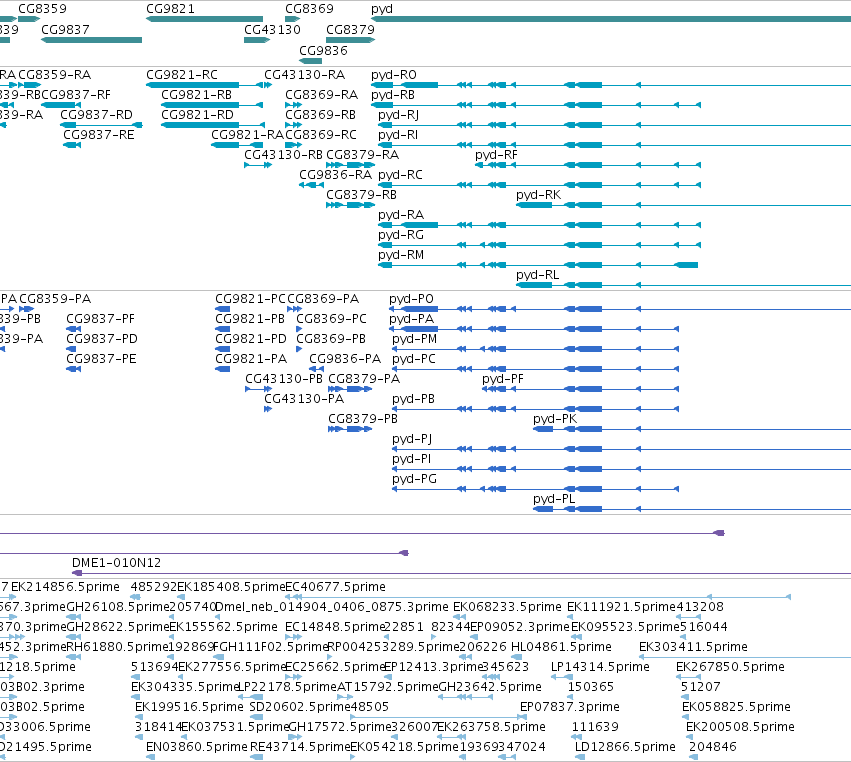Select the pyd-RC transcript label

point(401,175)
